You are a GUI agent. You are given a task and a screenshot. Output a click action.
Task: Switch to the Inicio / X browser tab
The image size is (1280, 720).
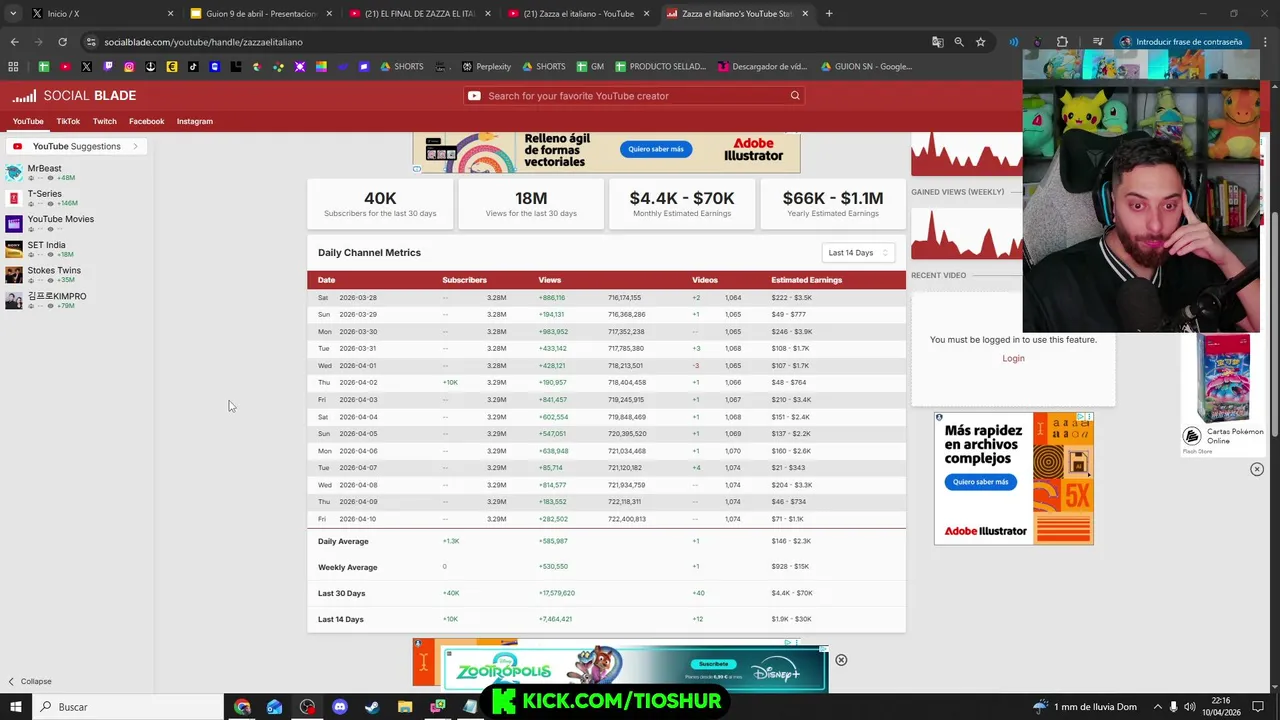coord(101,14)
